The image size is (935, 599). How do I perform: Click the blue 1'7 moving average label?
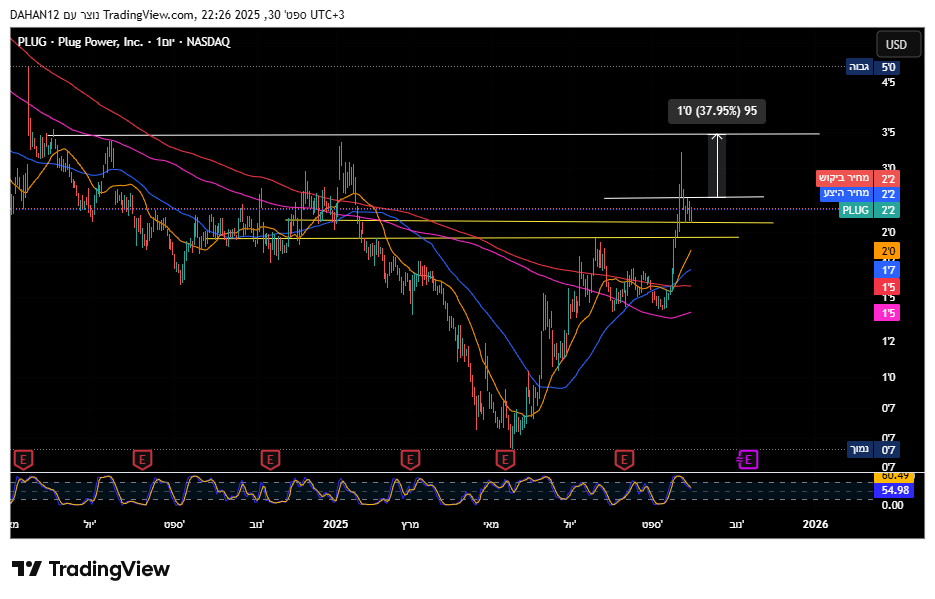(x=887, y=270)
